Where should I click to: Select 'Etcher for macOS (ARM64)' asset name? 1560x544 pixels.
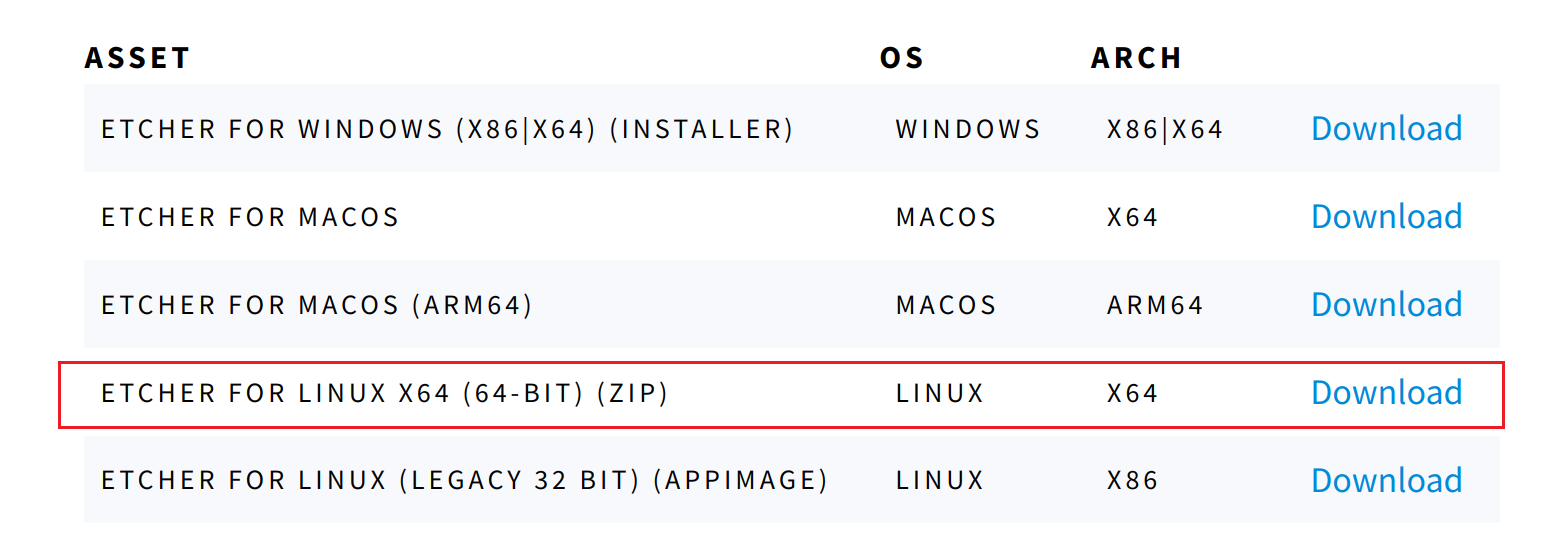(317, 305)
